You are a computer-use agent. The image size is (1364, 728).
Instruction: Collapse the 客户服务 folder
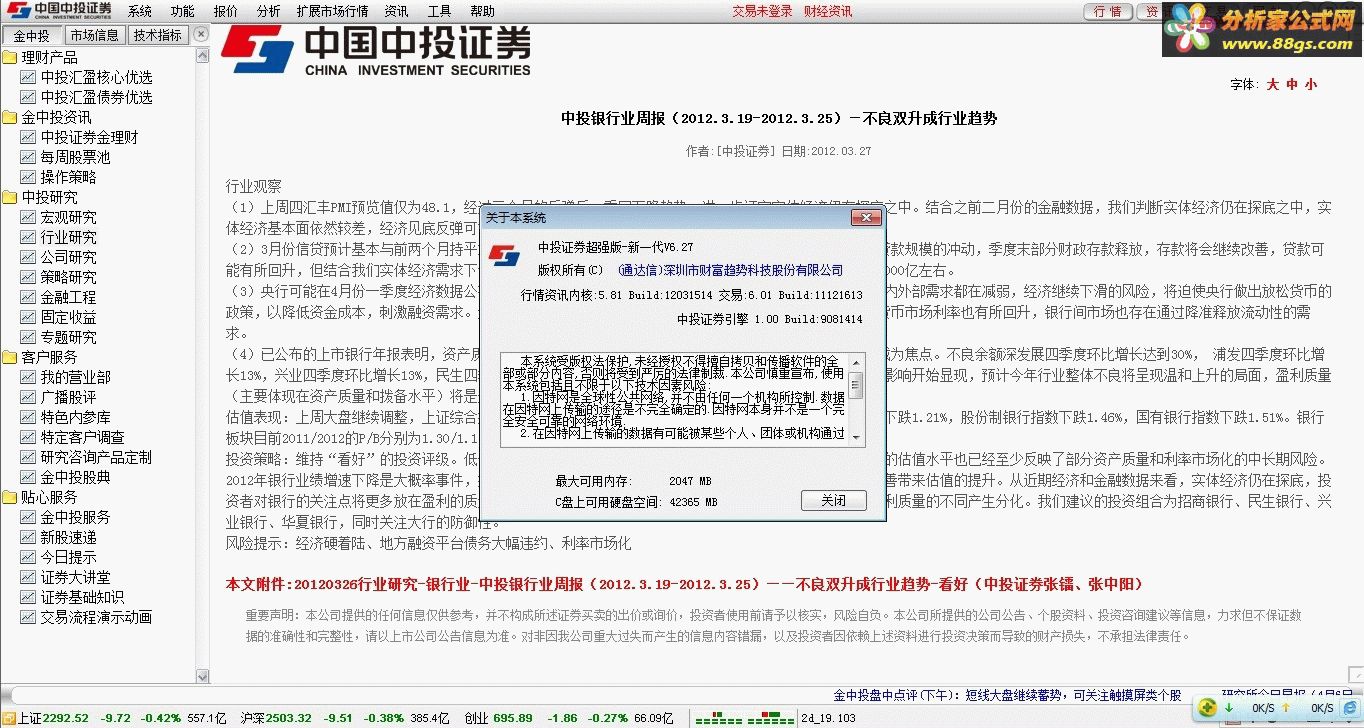10,357
